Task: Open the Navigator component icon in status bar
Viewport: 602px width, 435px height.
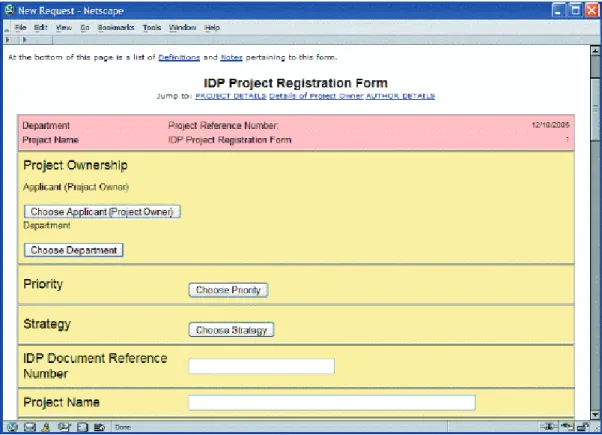Action: click(12, 427)
